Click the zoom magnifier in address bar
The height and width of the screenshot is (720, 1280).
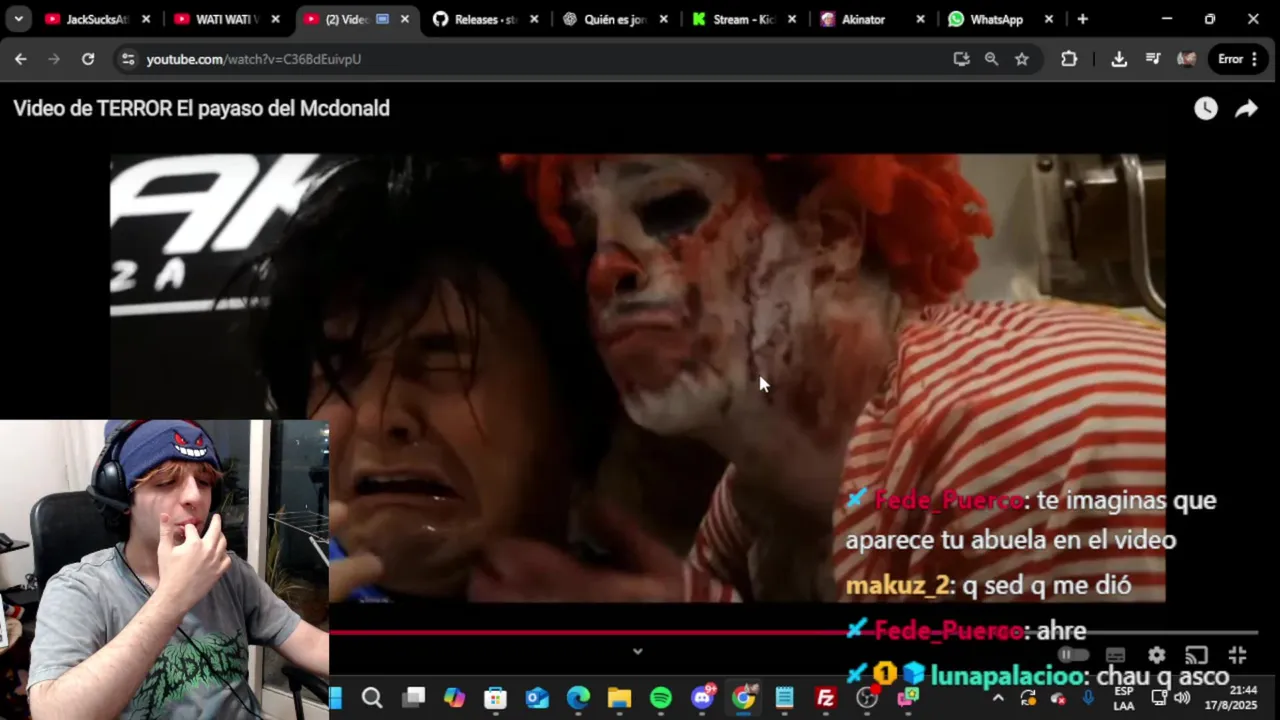(991, 59)
